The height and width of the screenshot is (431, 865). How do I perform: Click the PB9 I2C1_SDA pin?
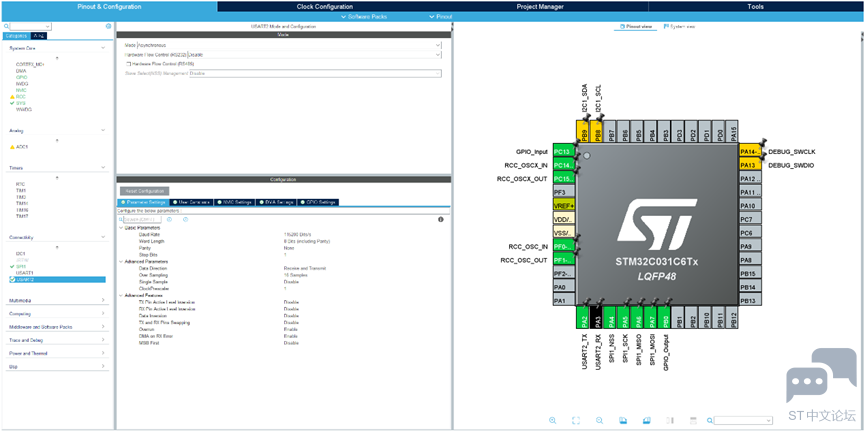pos(583,133)
